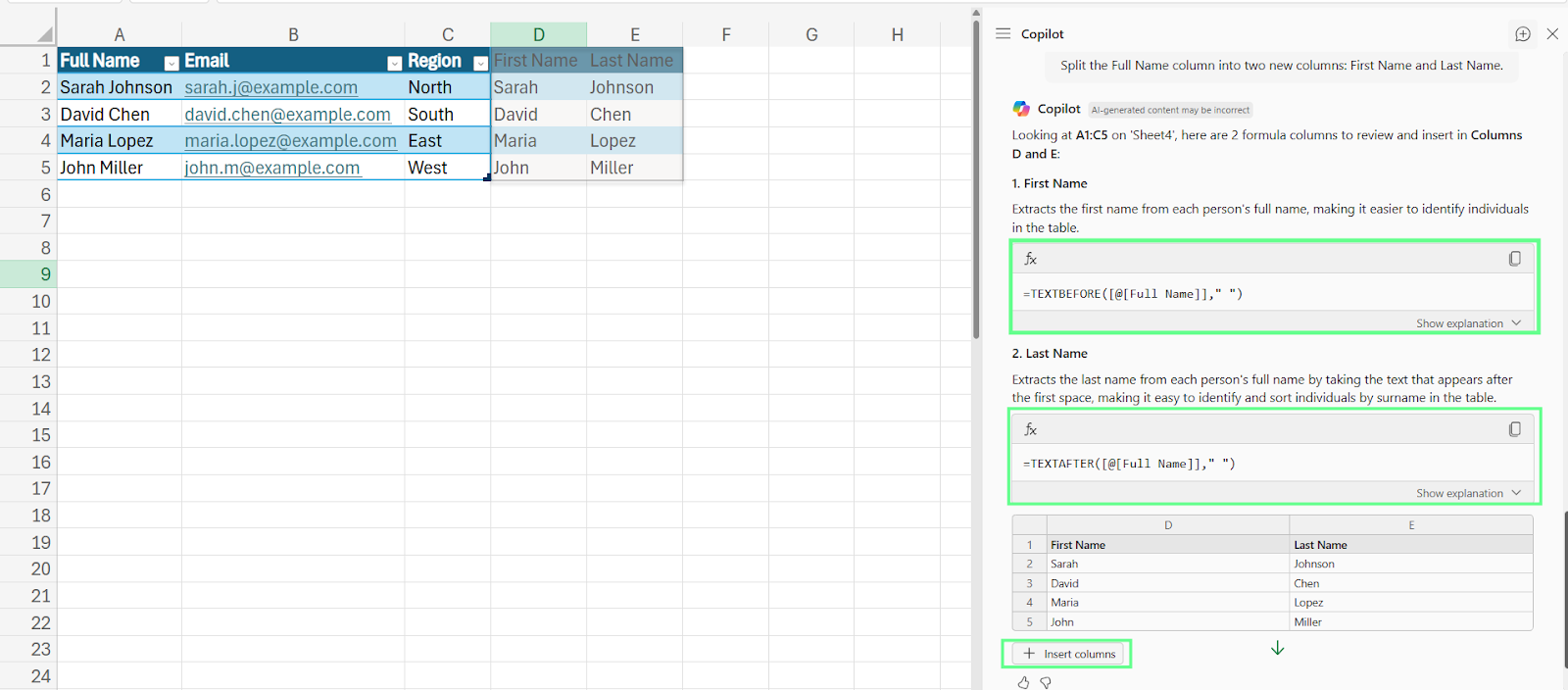Expand explanation for the TEXTBEFORE formula
The width and height of the screenshot is (1568, 690).
1467,323
